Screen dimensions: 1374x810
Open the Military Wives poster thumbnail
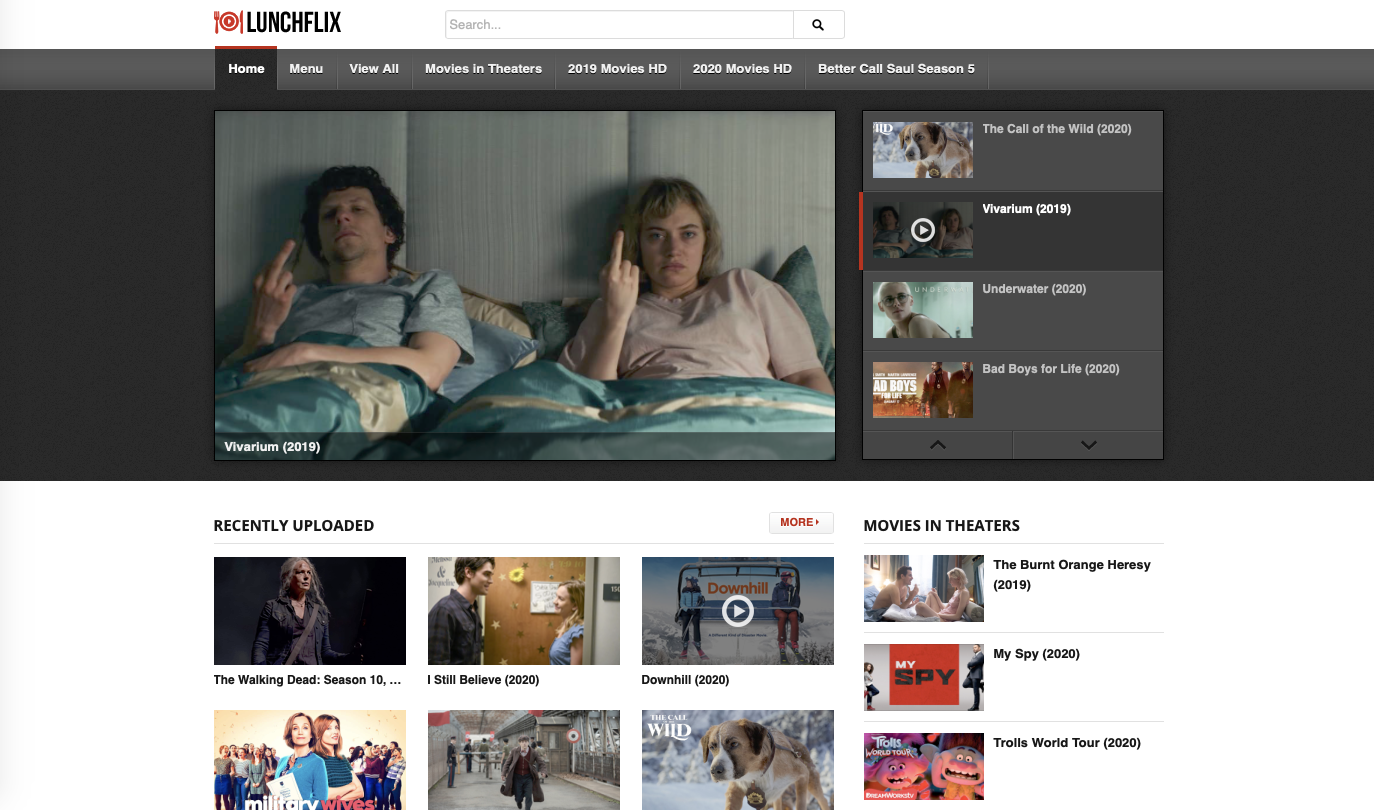[310, 760]
